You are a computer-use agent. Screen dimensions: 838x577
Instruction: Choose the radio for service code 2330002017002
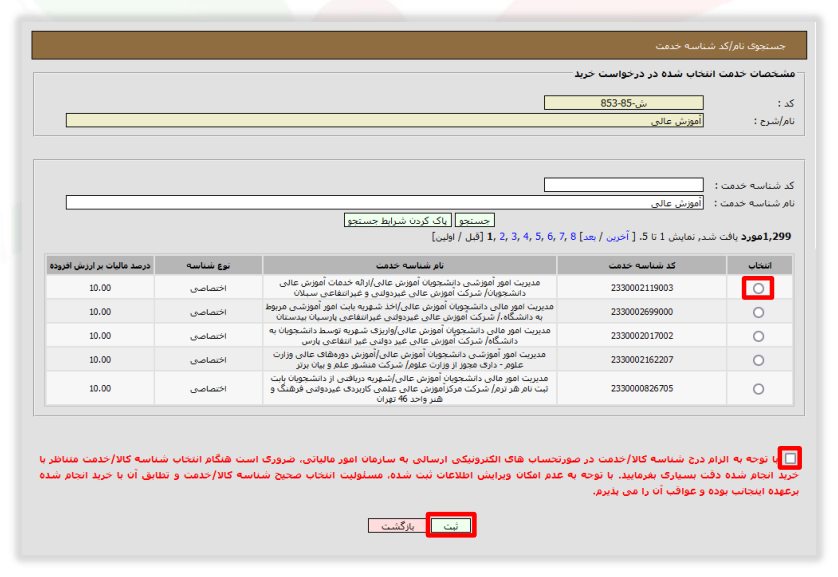coord(758,337)
